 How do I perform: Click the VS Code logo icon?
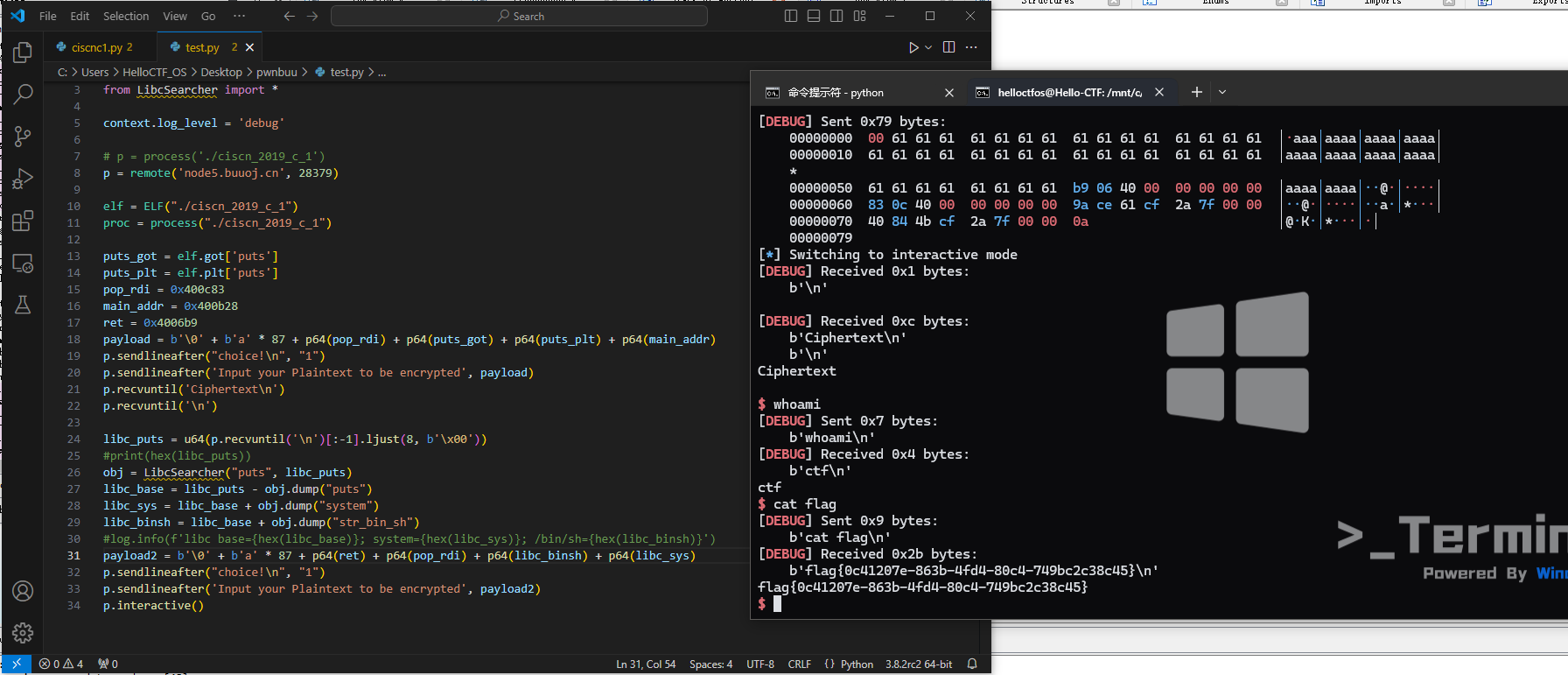[17, 16]
